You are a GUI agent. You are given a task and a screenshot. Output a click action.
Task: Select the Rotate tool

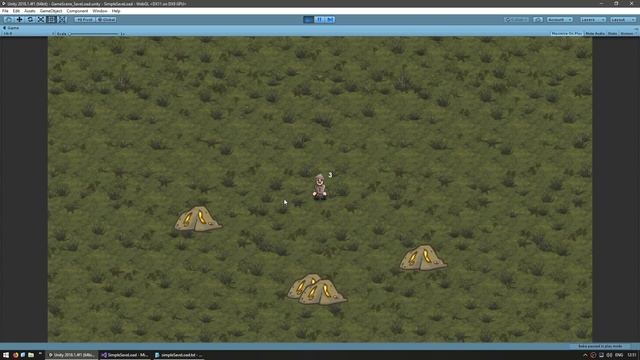(30, 20)
